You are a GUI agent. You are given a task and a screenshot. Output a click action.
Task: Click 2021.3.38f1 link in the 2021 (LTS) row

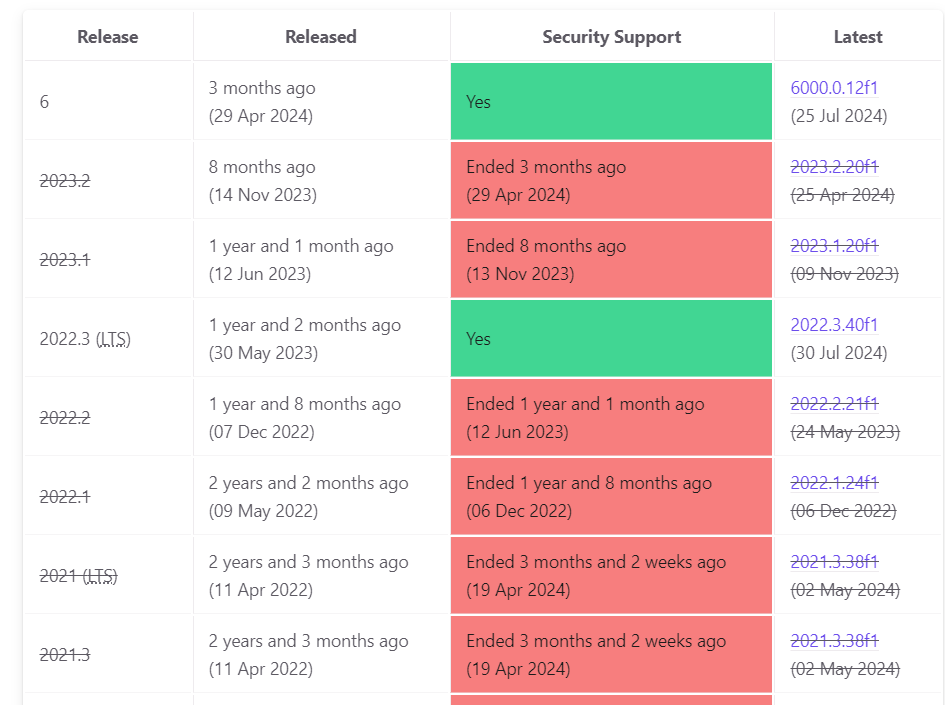[834, 562]
